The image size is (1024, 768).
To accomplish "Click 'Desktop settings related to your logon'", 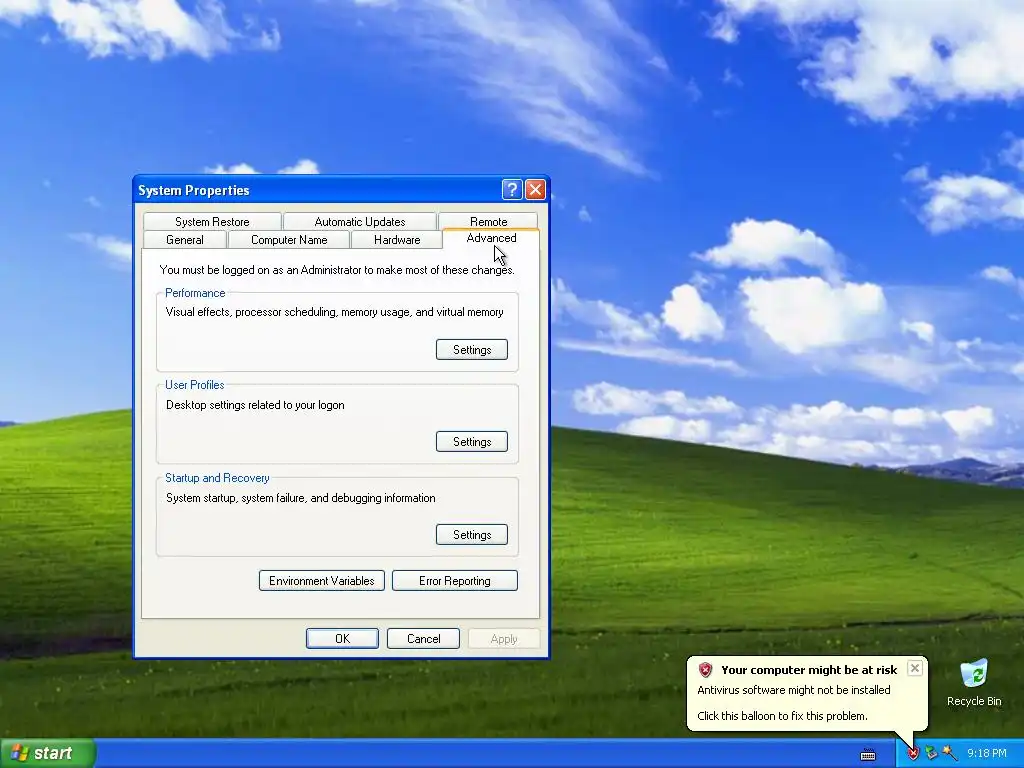I will pyautogui.click(x=255, y=405).
